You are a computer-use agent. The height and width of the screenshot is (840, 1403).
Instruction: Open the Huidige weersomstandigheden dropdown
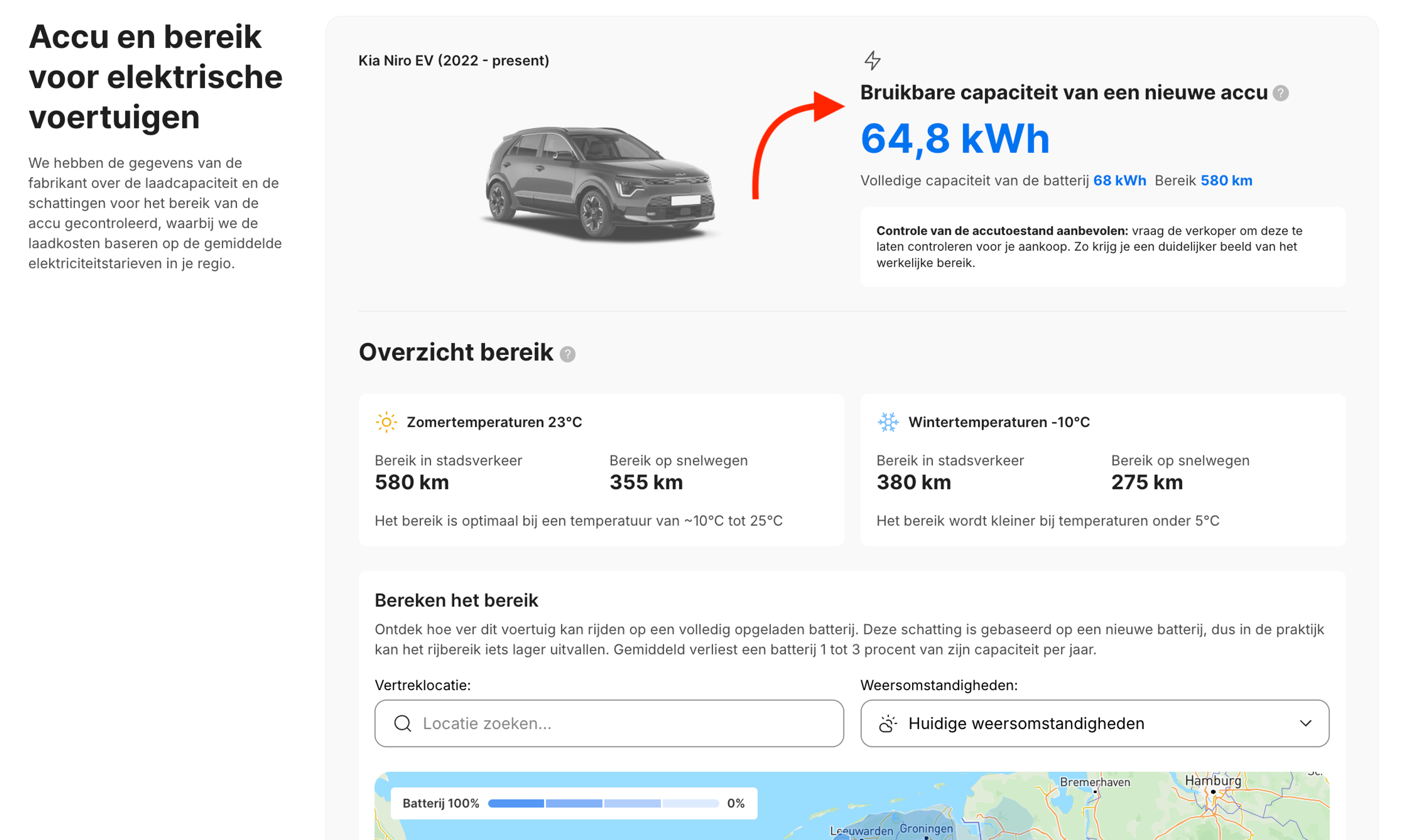1094,723
